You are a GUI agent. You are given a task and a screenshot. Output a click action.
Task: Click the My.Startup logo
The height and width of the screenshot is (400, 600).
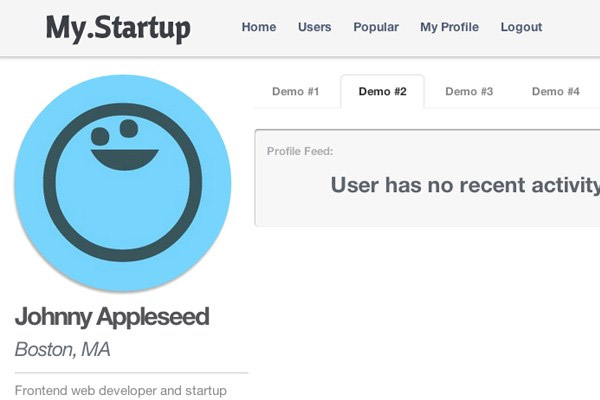[118, 28]
